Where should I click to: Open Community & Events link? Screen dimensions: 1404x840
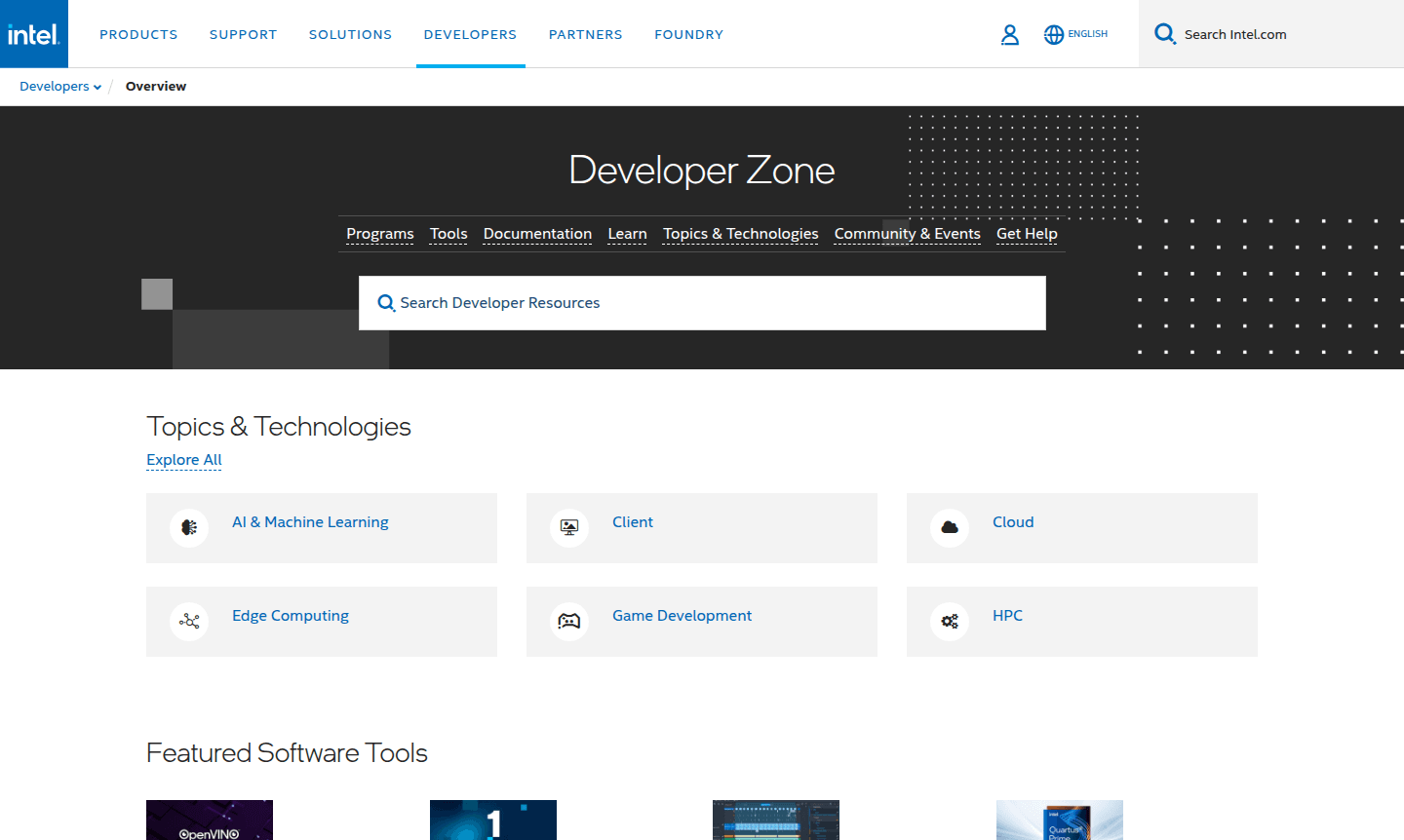[x=907, y=234]
